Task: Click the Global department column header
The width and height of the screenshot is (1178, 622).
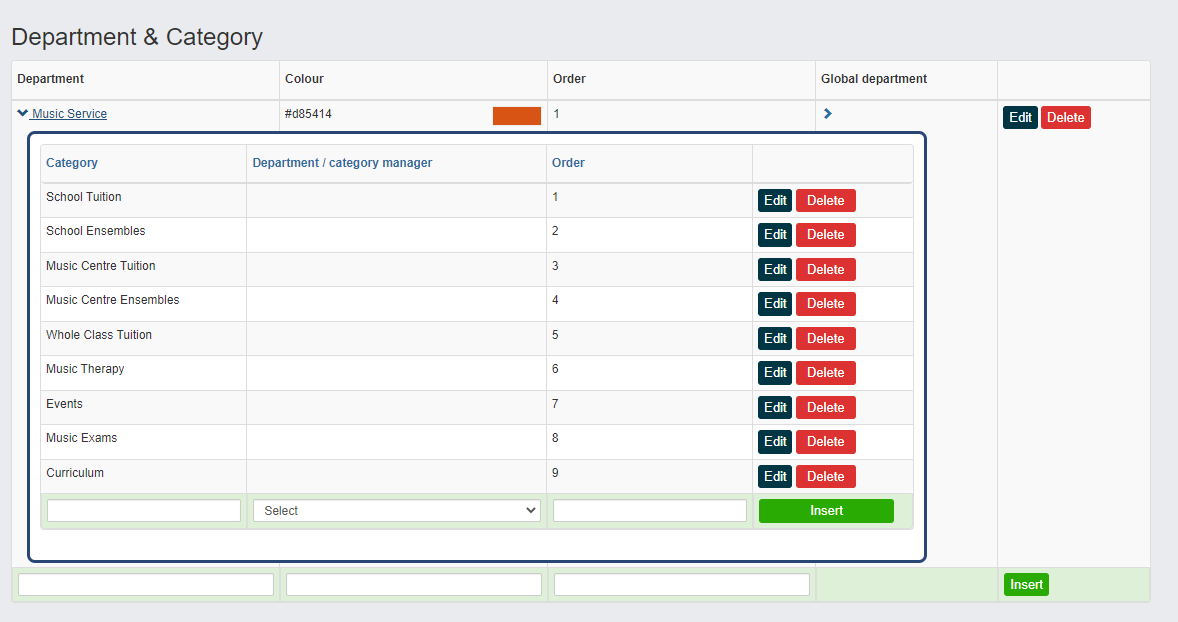Action: [874, 79]
